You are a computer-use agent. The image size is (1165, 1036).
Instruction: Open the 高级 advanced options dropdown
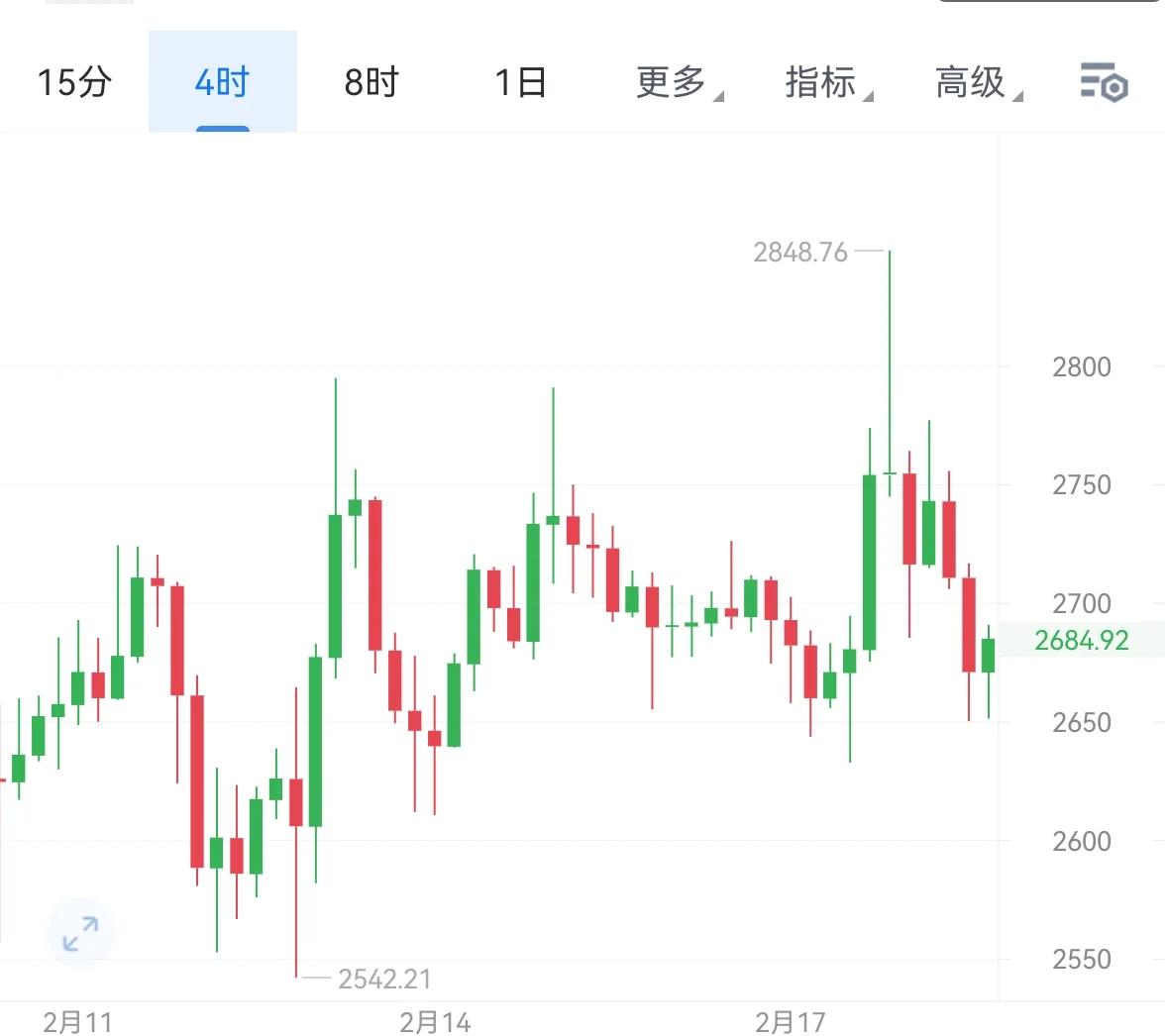(971, 84)
